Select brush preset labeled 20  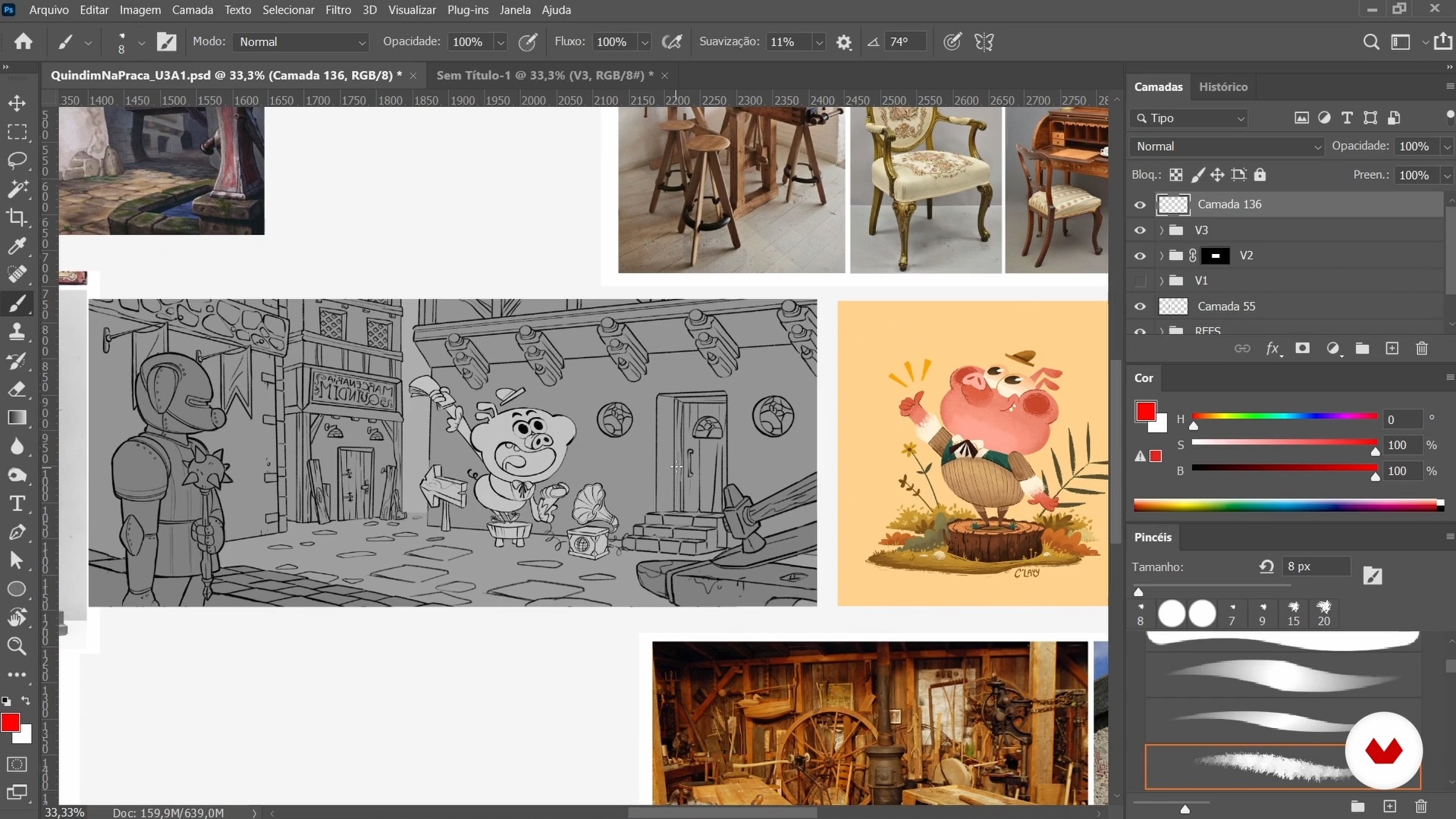tap(1324, 613)
